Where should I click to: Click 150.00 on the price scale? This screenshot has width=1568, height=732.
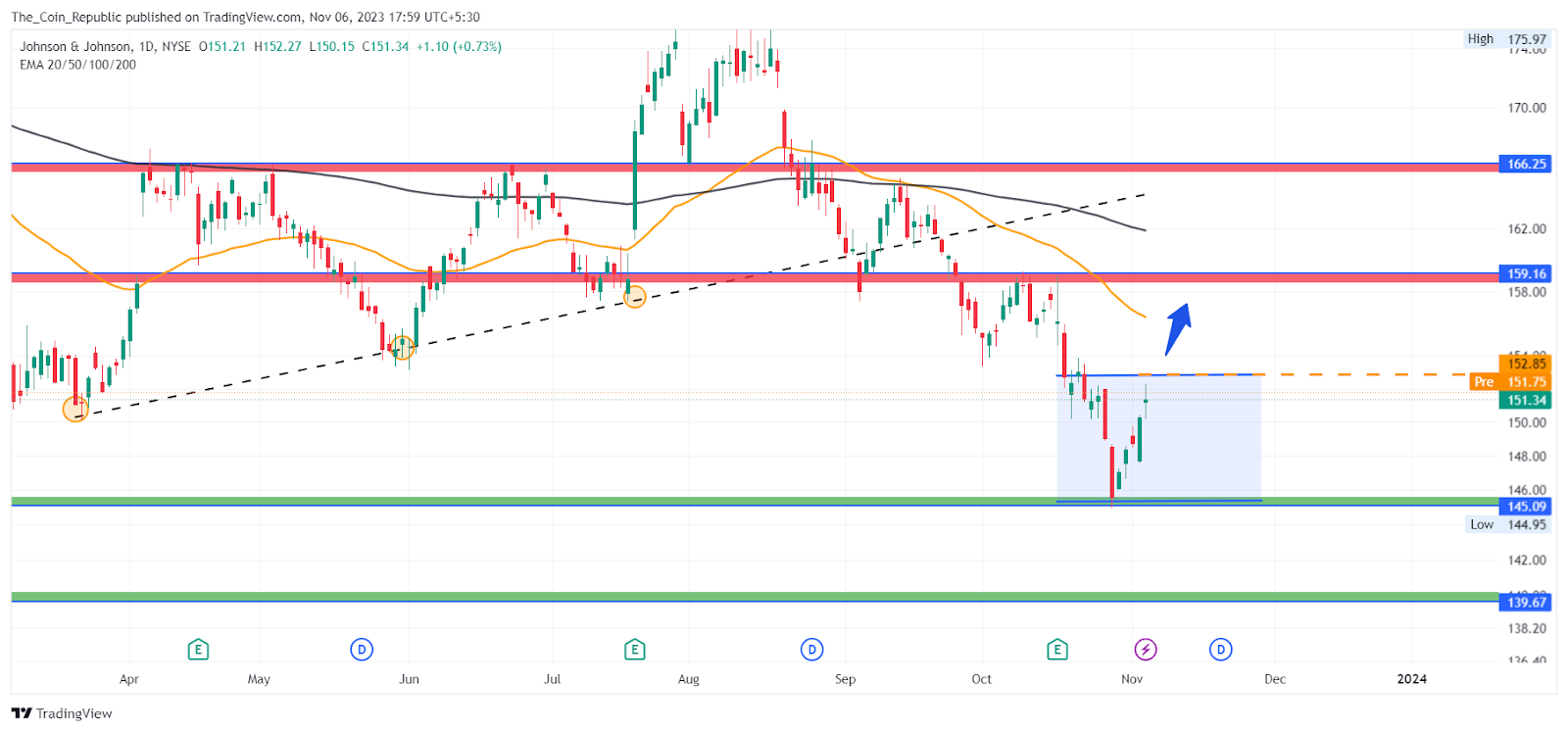tap(1527, 422)
